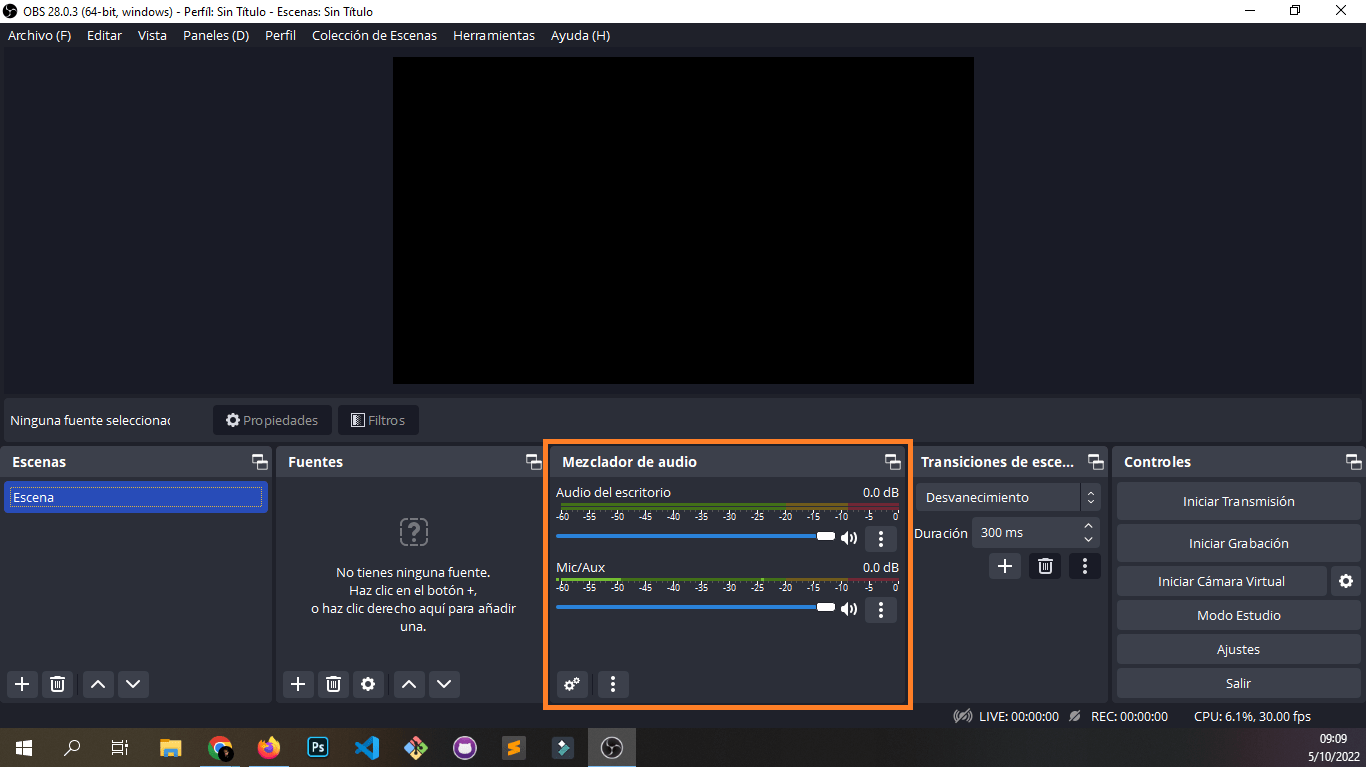This screenshot has width=1366, height=767.
Task: Open Audio del escritorio options menu
Action: (880, 538)
